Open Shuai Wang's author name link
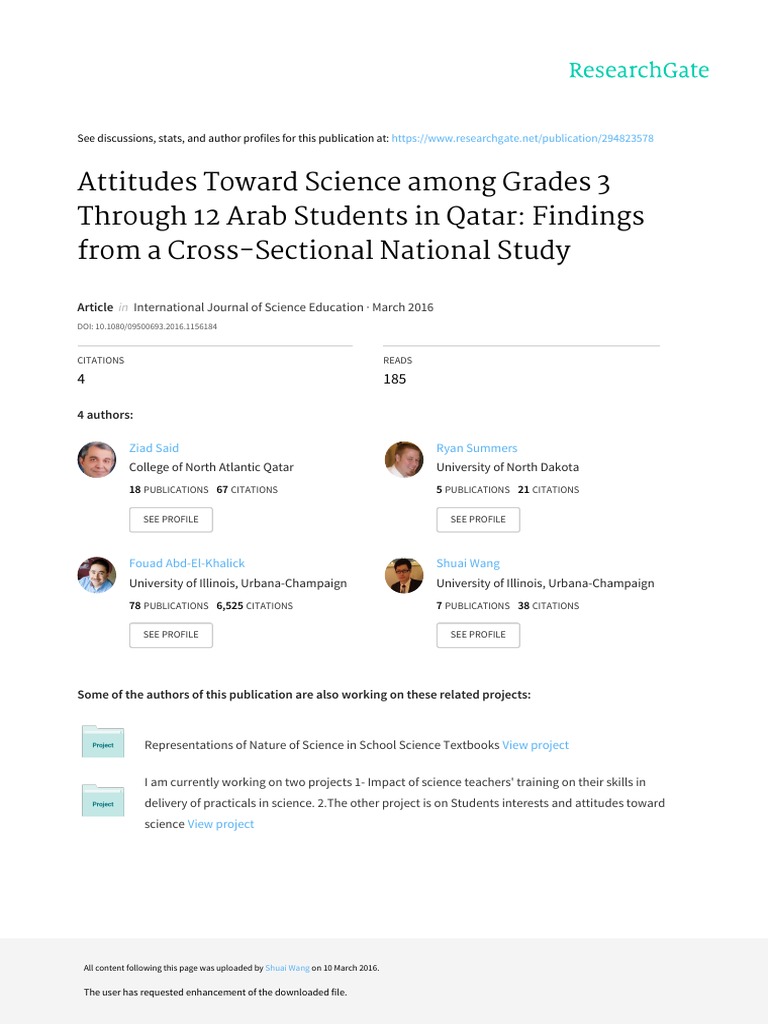The width and height of the screenshot is (768, 1024). 468,563
